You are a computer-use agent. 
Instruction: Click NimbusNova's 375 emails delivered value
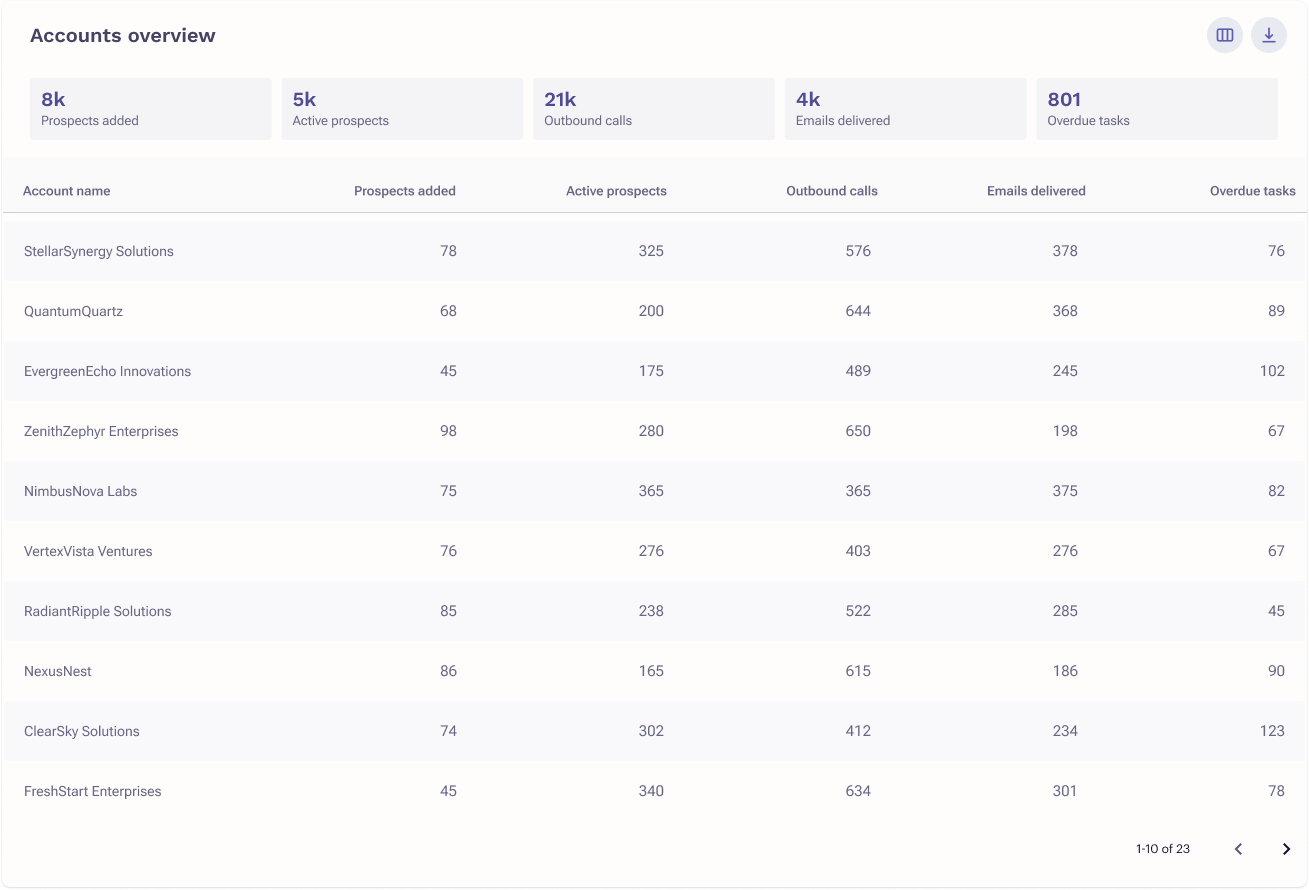1065,491
